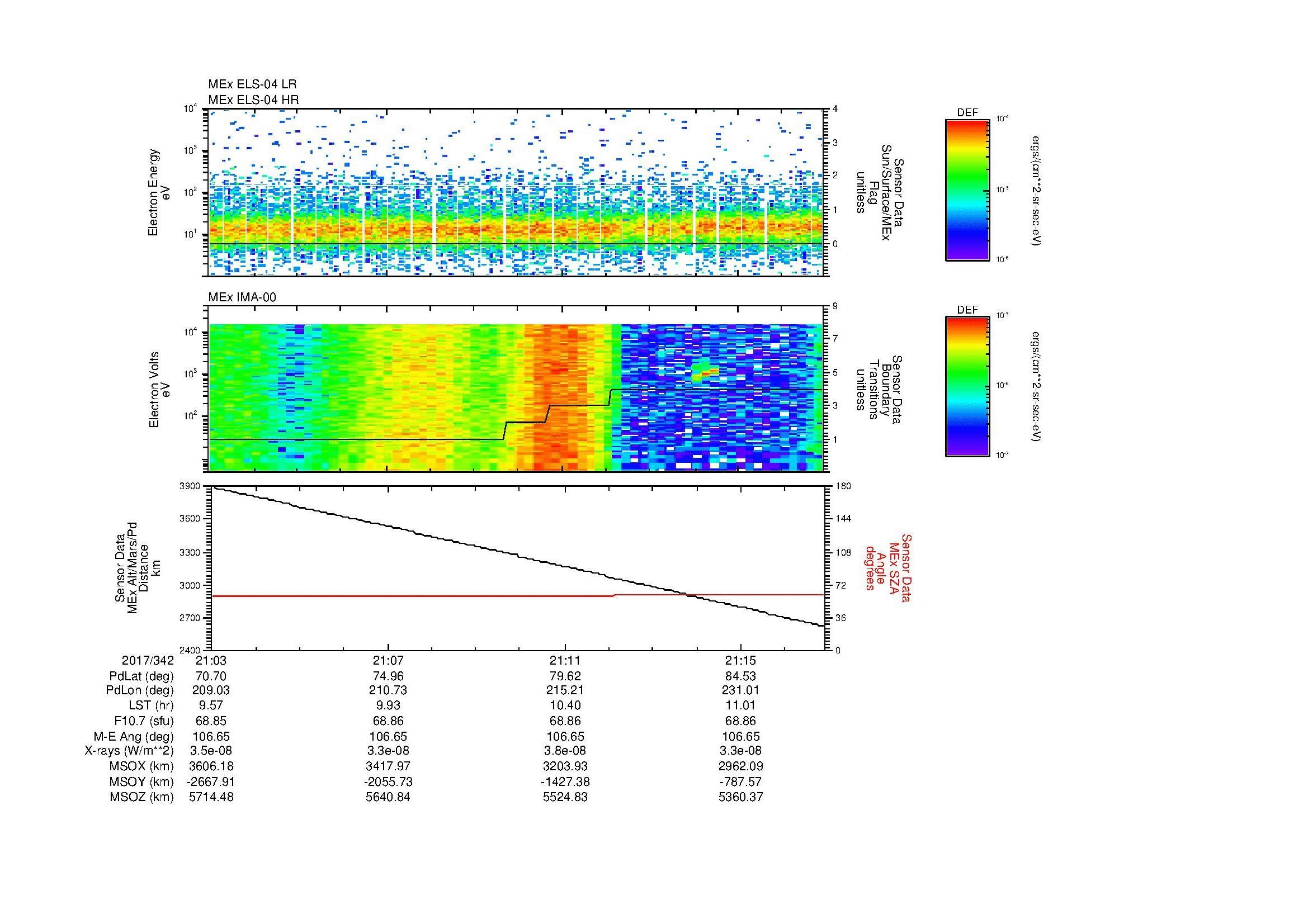
Task: Click the 'X-rays (W/m**2)' row label
Action: [129, 751]
